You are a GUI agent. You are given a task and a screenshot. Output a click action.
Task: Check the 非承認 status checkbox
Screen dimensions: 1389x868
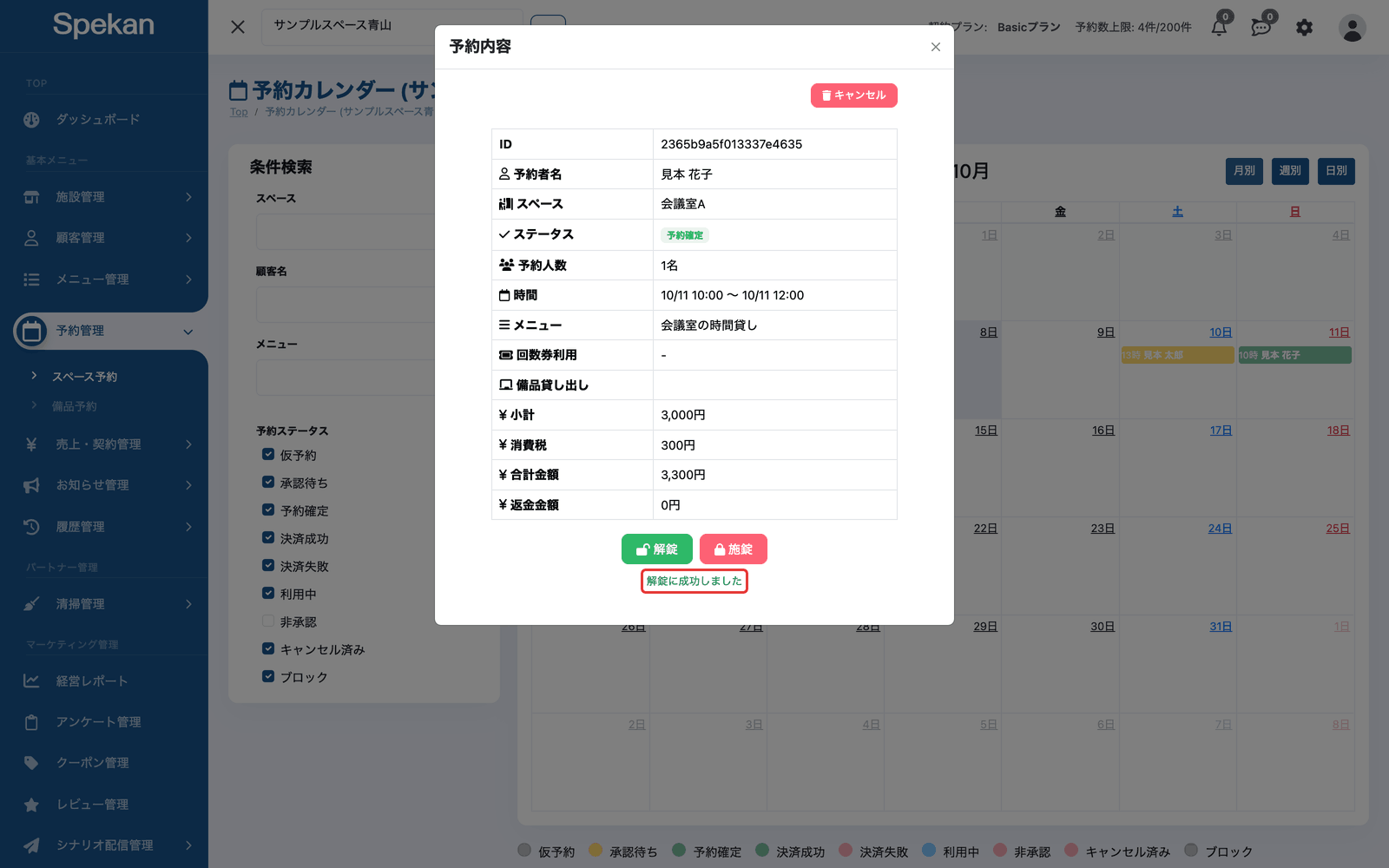(x=268, y=621)
